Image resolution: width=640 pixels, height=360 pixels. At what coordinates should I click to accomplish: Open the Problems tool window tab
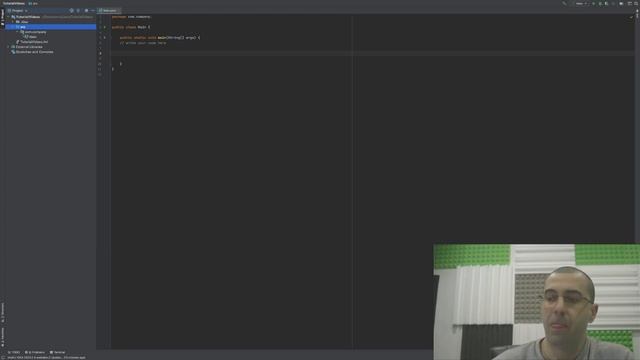pos(35,352)
